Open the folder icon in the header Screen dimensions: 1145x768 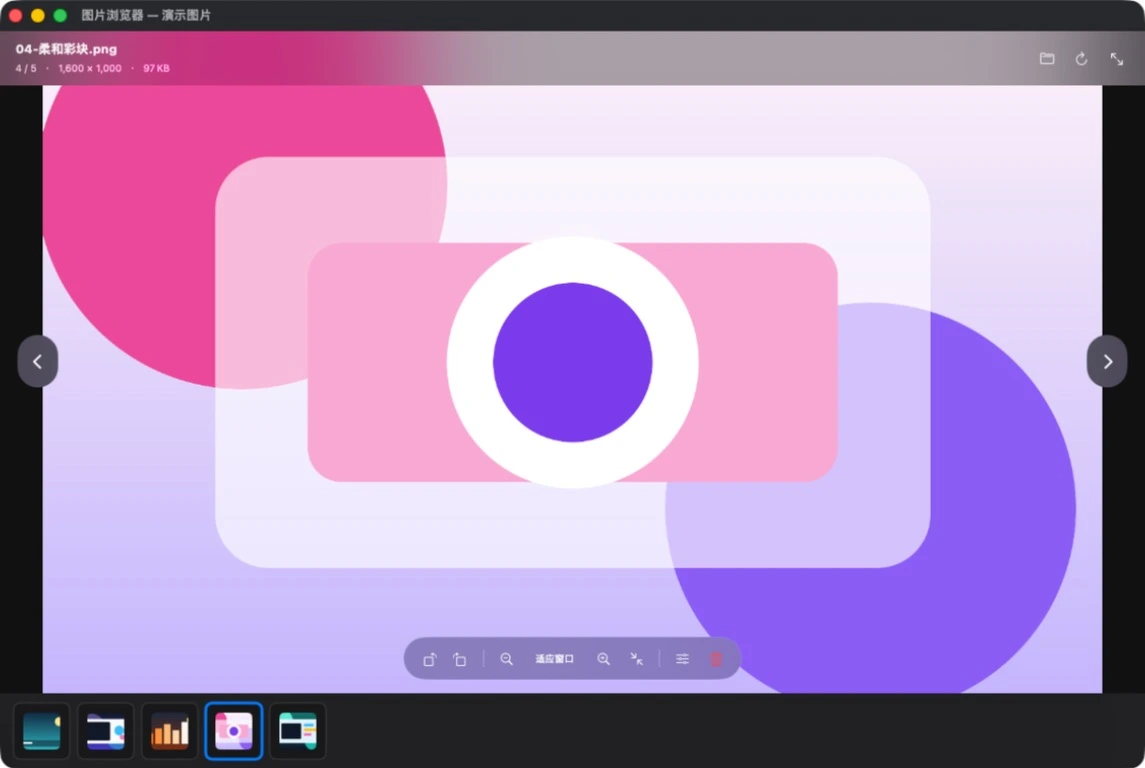point(1047,58)
